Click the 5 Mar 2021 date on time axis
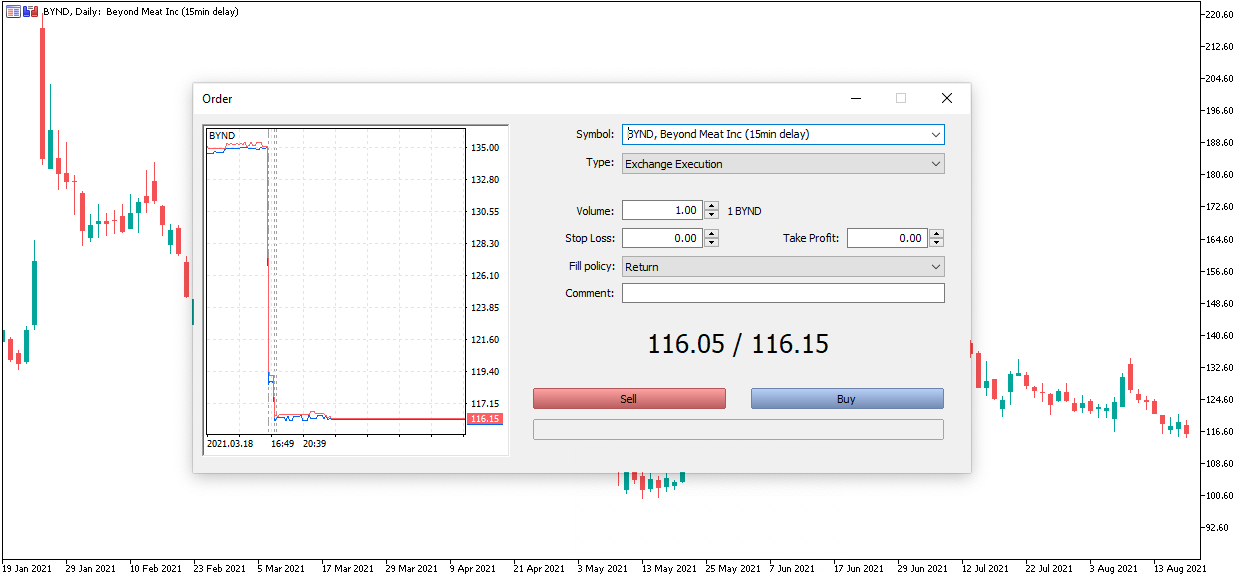Image resolution: width=1241 pixels, height=575 pixels. click(x=281, y=568)
